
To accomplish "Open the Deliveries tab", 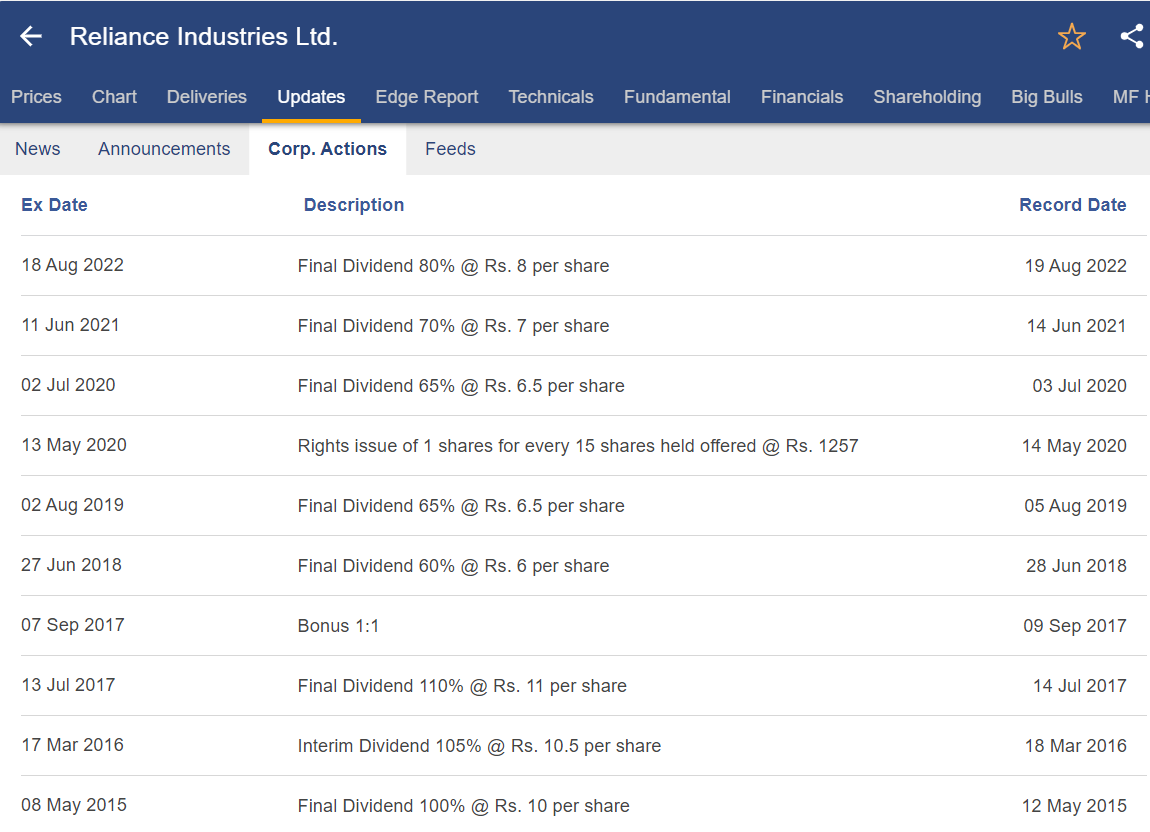I will click(x=207, y=97).
